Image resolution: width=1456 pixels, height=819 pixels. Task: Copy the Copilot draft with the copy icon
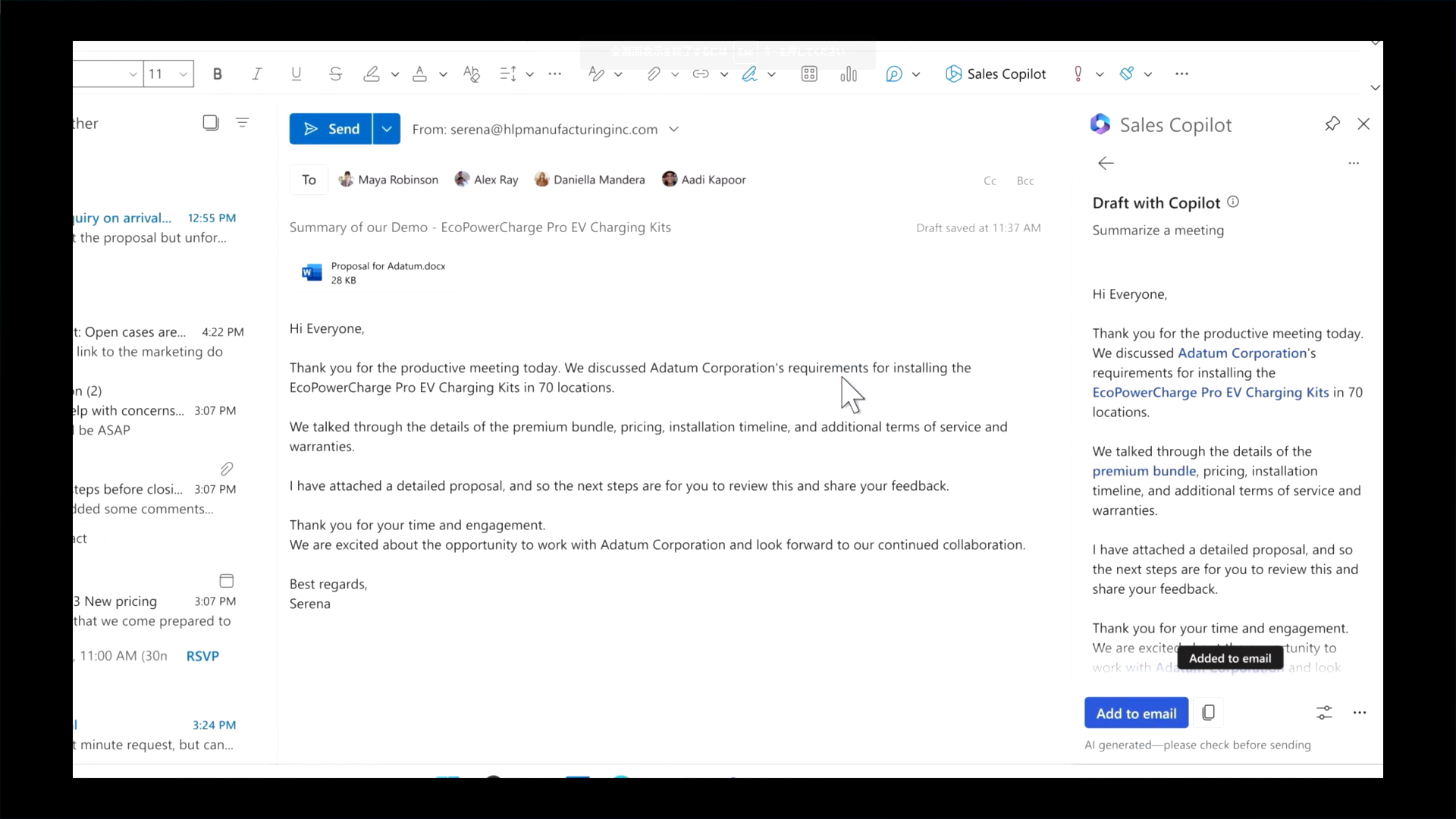pyautogui.click(x=1209, y=713)
